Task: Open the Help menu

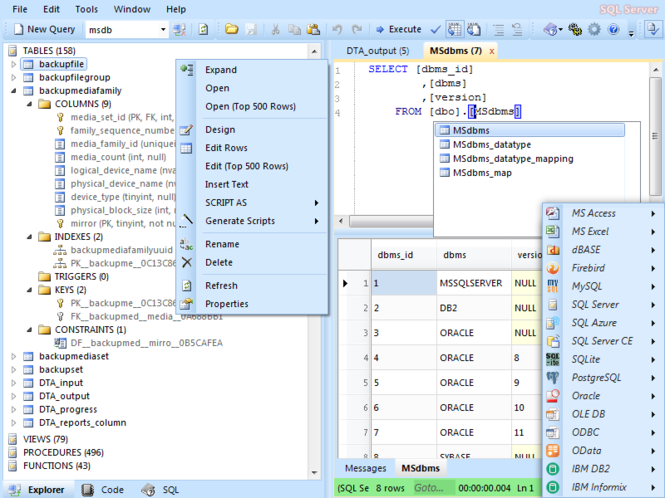Action: tap(176, 9)
